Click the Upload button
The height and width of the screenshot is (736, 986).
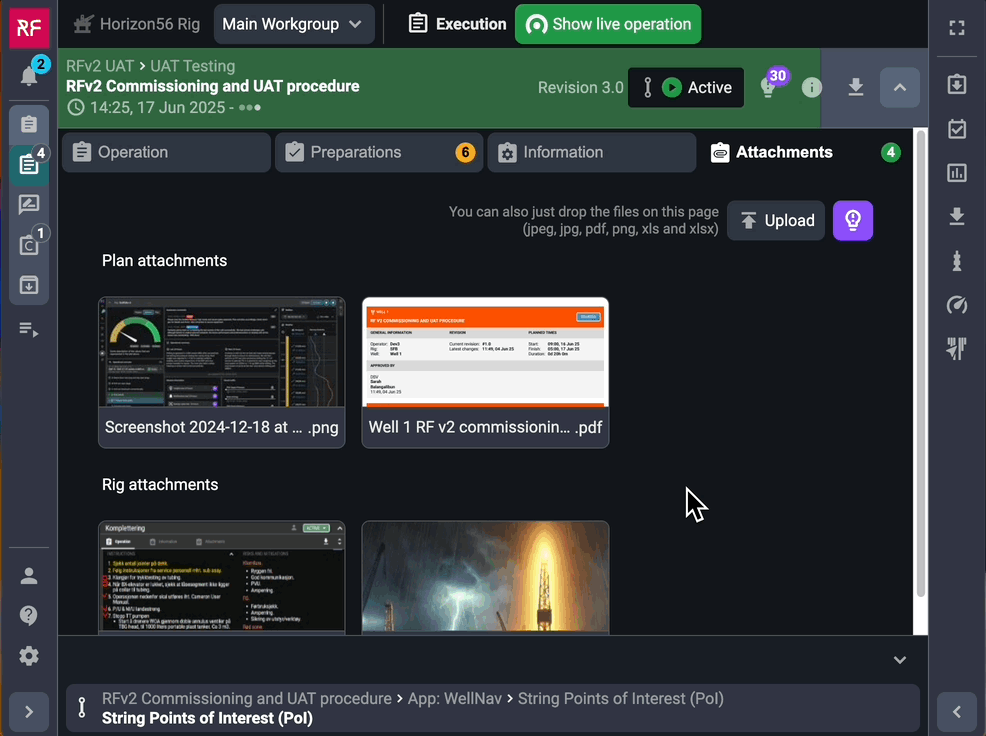[x=777, y=221]
